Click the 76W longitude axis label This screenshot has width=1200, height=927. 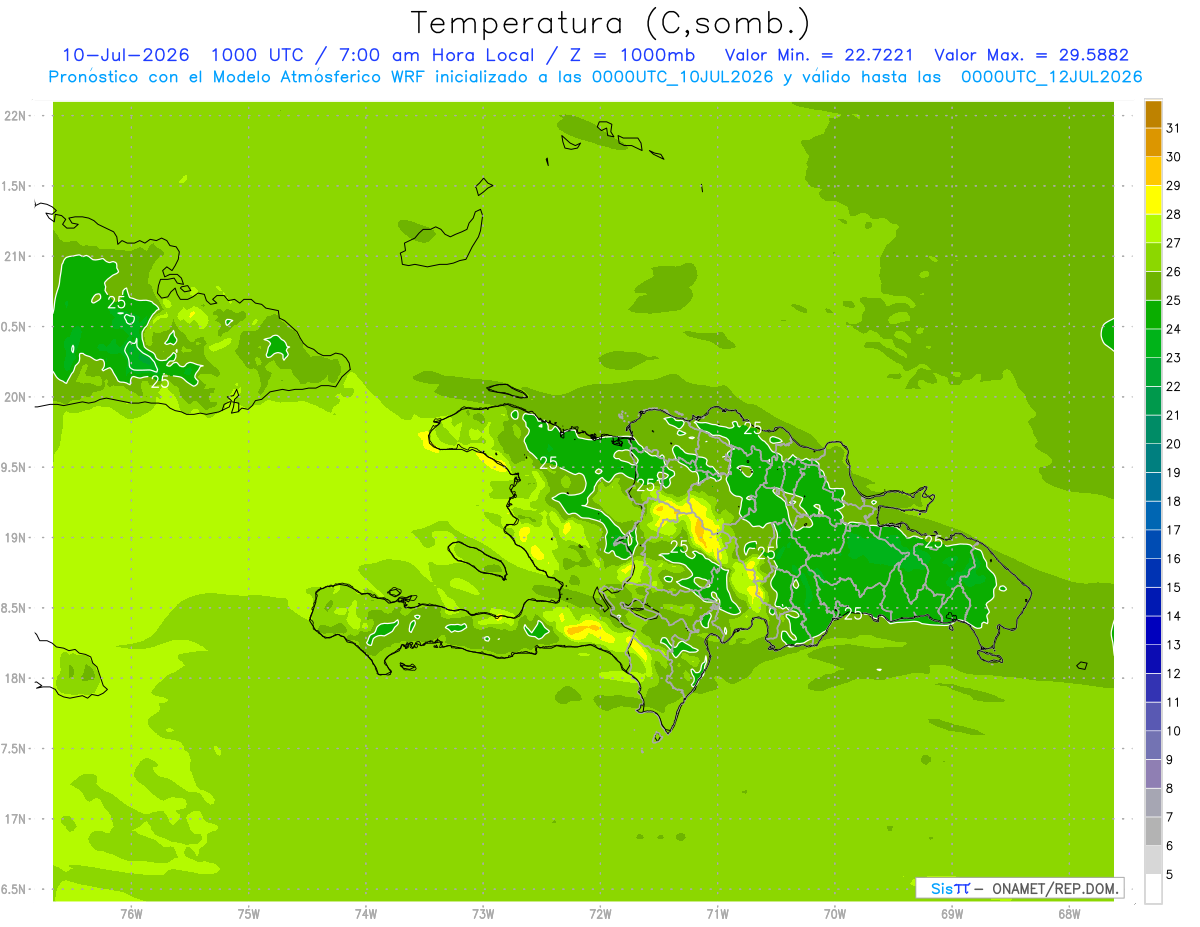pos(131,914)
